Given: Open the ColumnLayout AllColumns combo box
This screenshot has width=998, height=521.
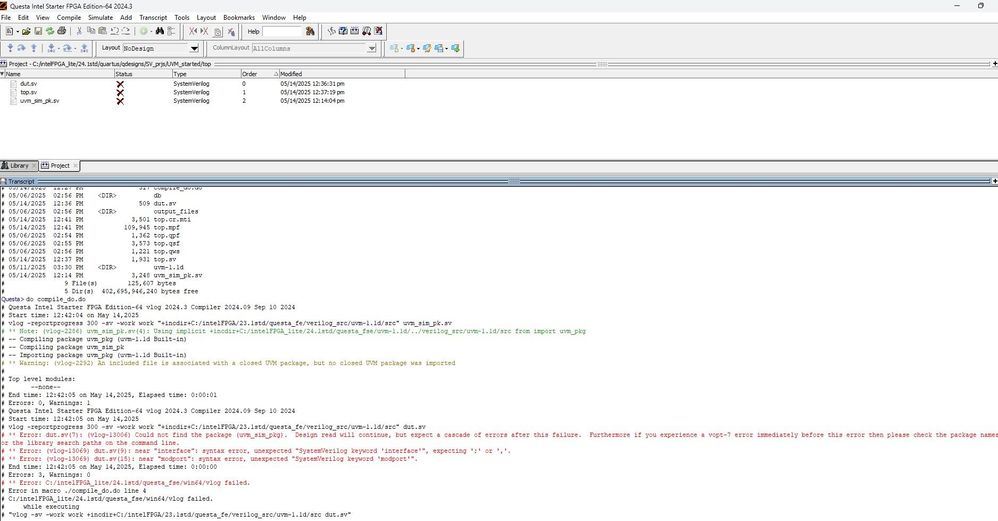Looking at the screenshot, I should [314, 48].
